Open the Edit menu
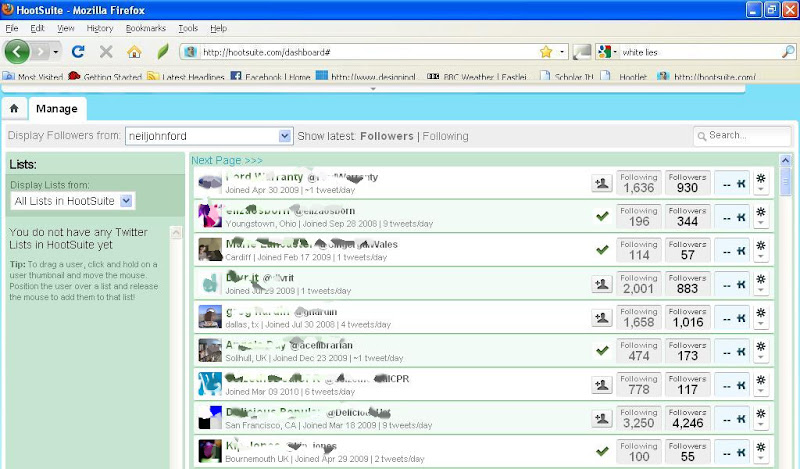The height and width of the screenshot is (469, 800). click(x=37, y=28)
